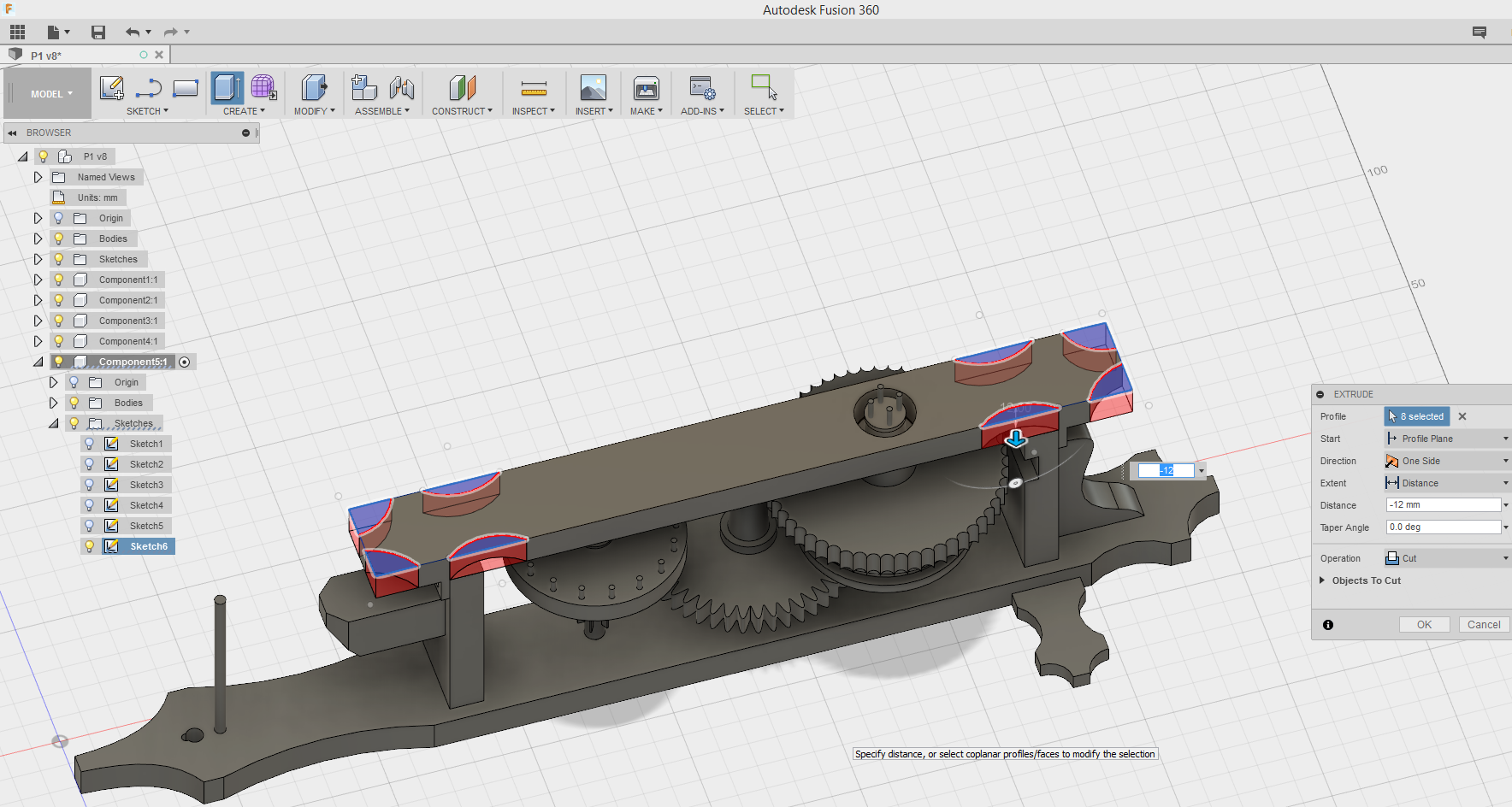
Task: Expand Objects To Cut section
Action: 1322,580
